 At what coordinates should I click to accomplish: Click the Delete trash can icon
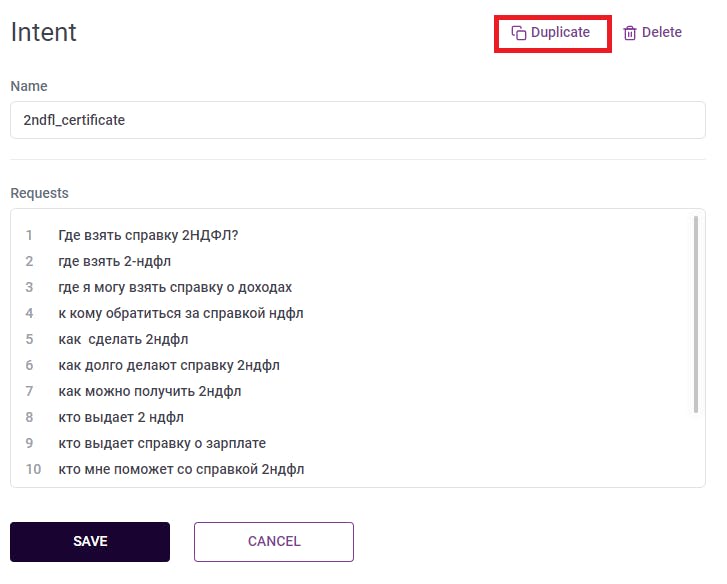tap(630, 33)
